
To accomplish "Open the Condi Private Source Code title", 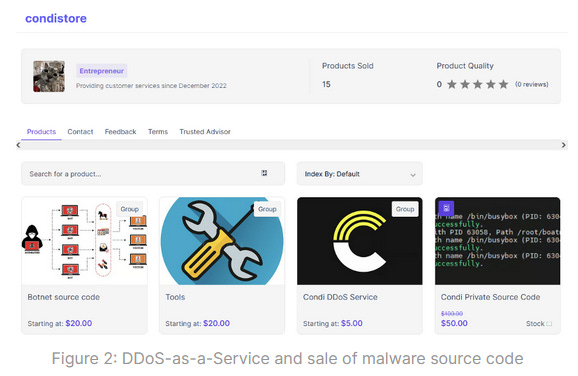I will pyautogui.click(x=490, y=297).
